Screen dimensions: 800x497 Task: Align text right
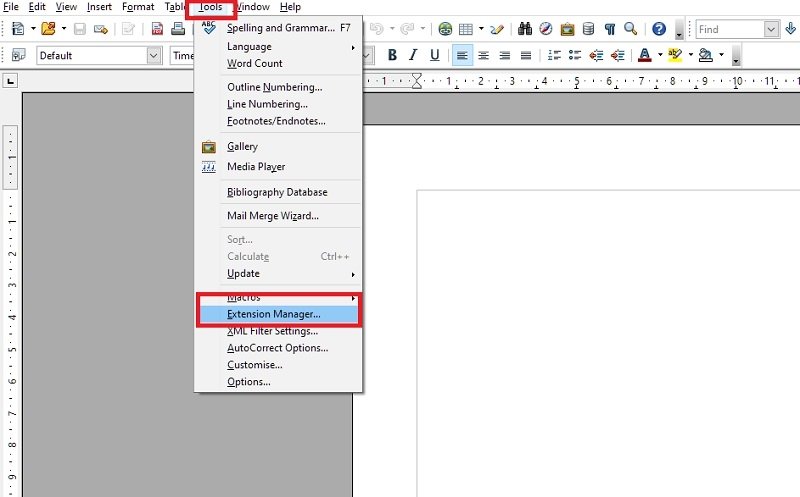point(505,55)
